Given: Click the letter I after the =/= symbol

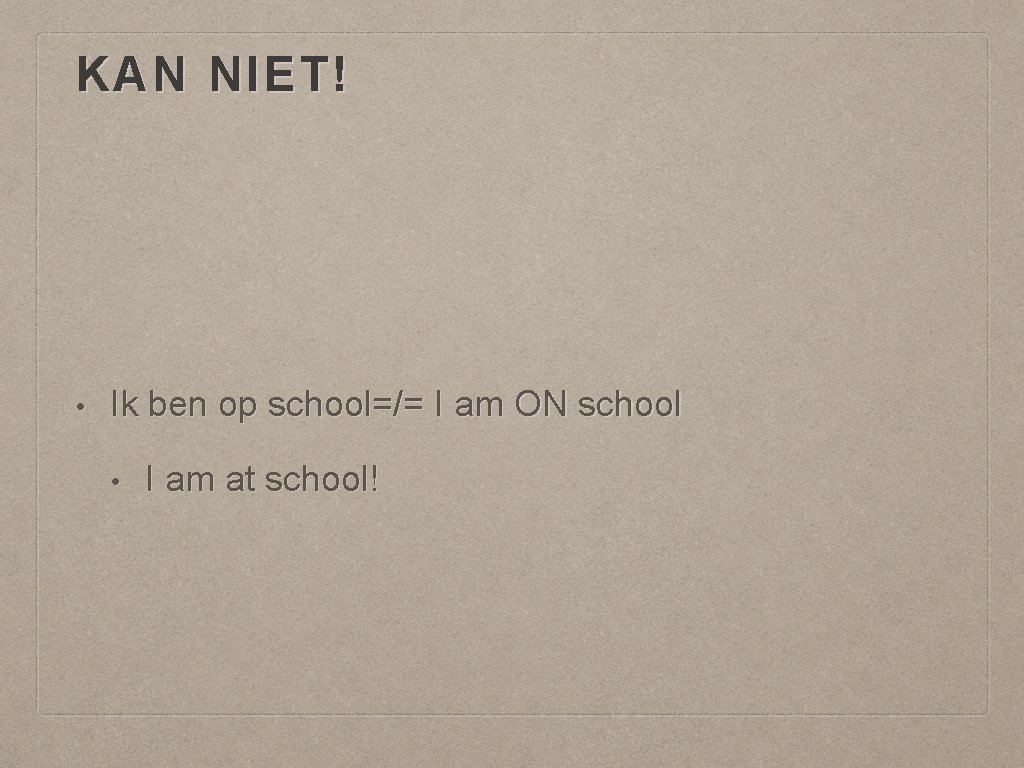Looking at the screenshot, I should (440, 404).
